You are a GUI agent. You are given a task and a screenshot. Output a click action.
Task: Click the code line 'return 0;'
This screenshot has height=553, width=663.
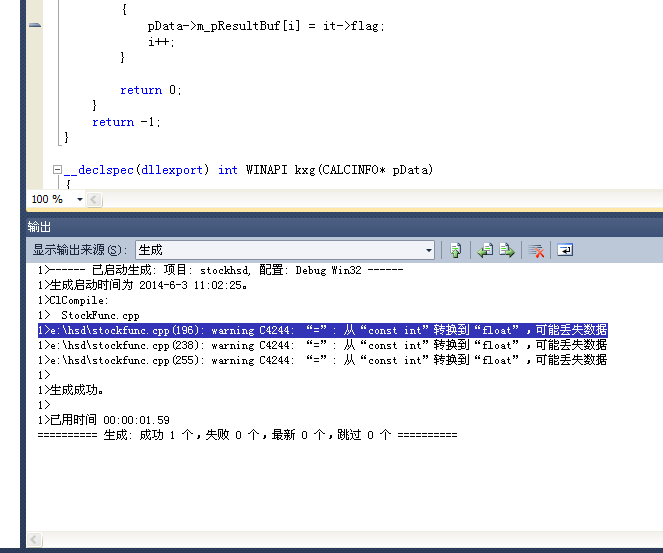151,90
